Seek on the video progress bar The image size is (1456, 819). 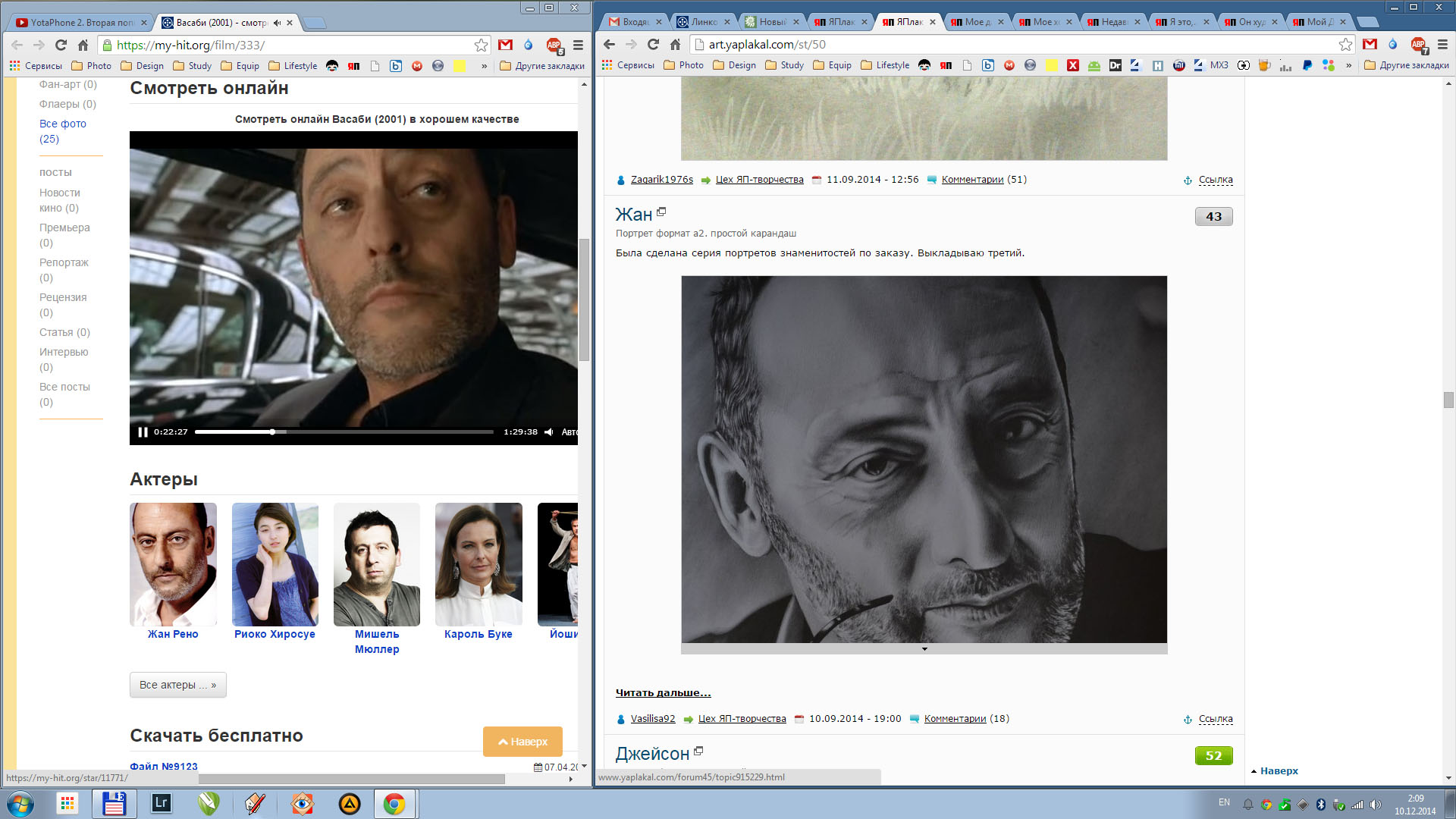[x=344, y=432]
